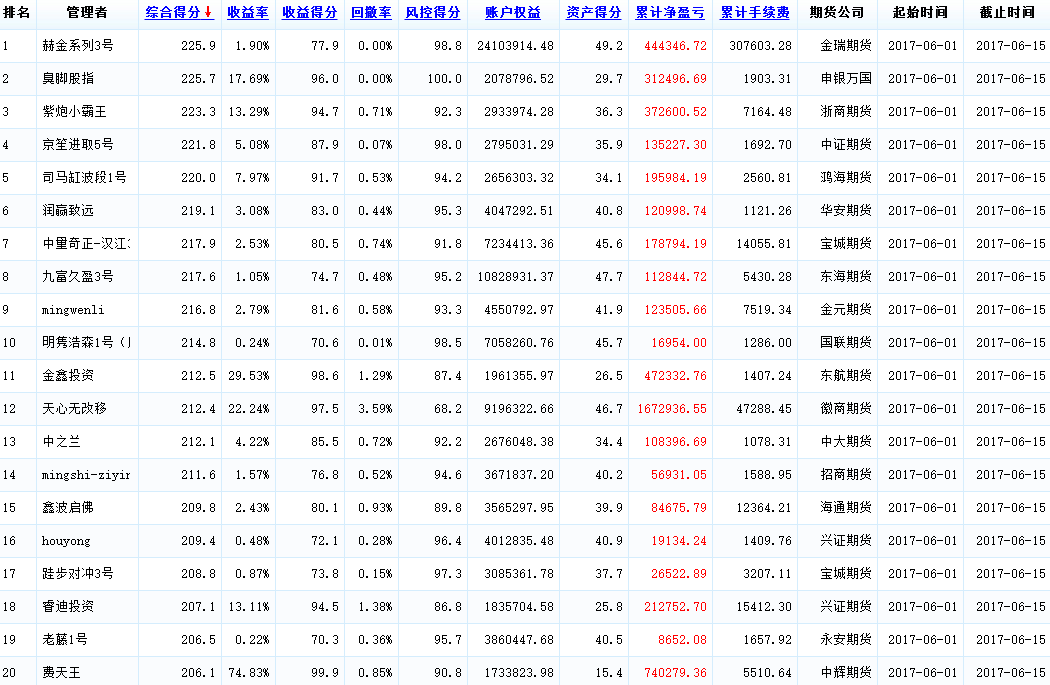Screen dimensions: 1050x685
Task: Select manager 金鑫投资
Action: 68,376
